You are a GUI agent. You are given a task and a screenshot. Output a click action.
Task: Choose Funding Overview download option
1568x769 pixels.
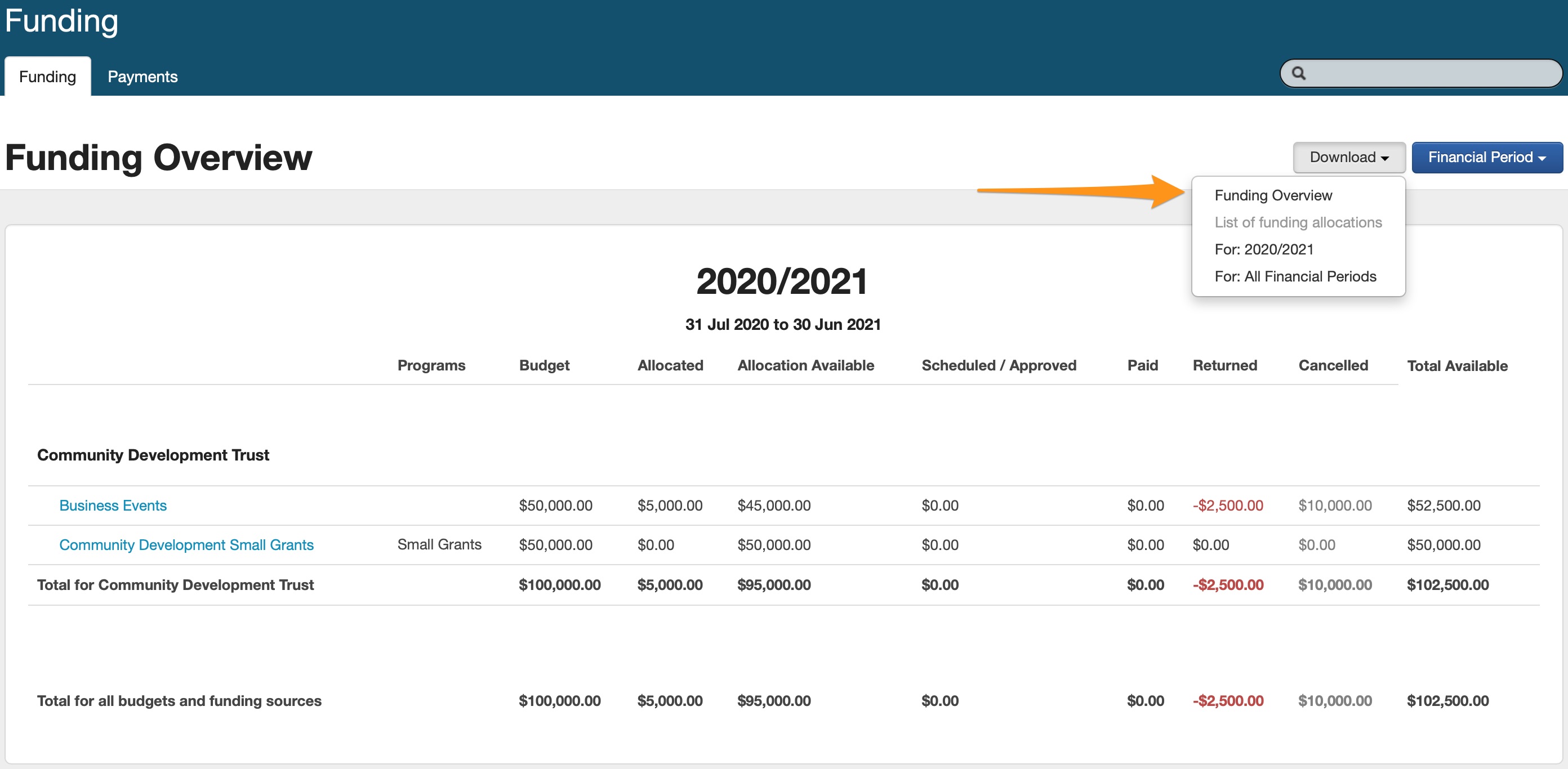1273,195
